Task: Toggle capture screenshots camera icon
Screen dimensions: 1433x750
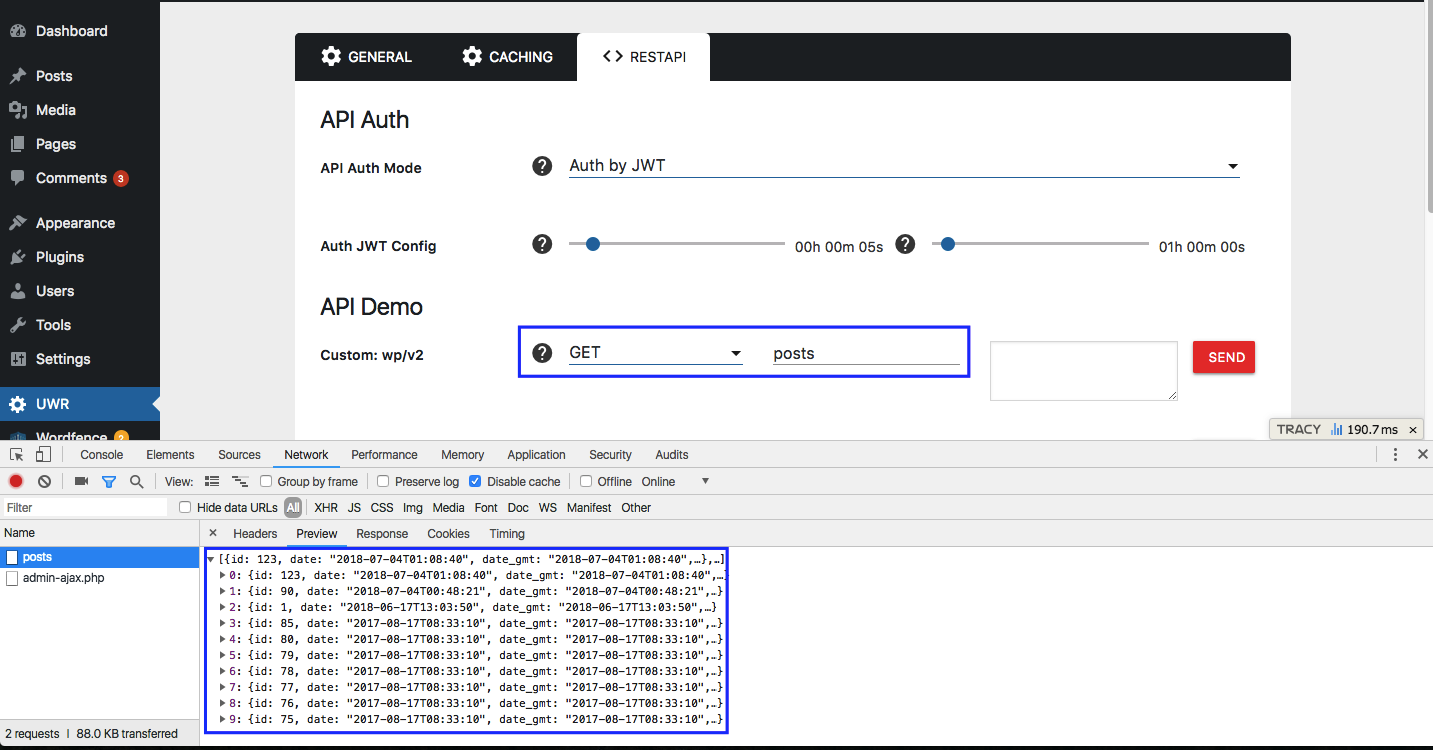Action: [82, 481]
